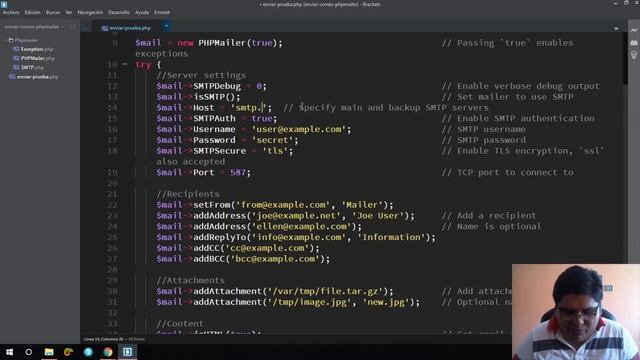The image size is (640, 360).
Task: Click the port value 587
Action: coord(238,173)
